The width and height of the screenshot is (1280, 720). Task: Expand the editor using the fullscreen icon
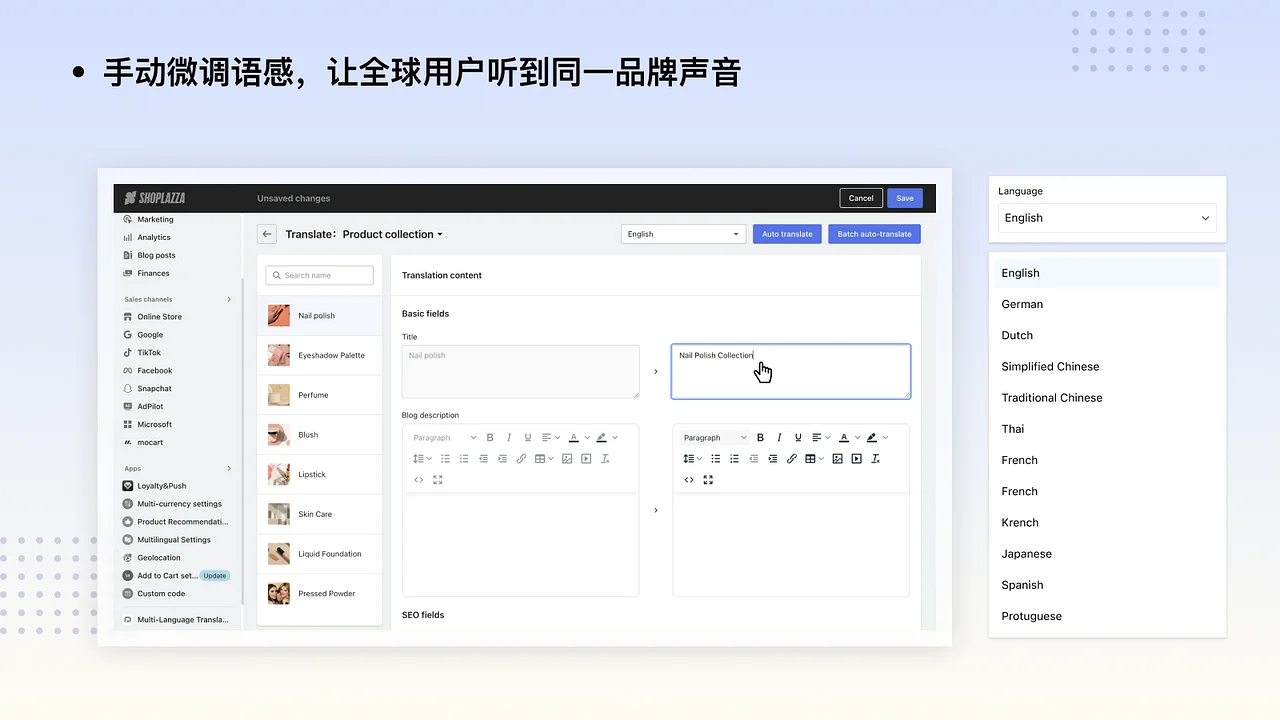point(708,480)
